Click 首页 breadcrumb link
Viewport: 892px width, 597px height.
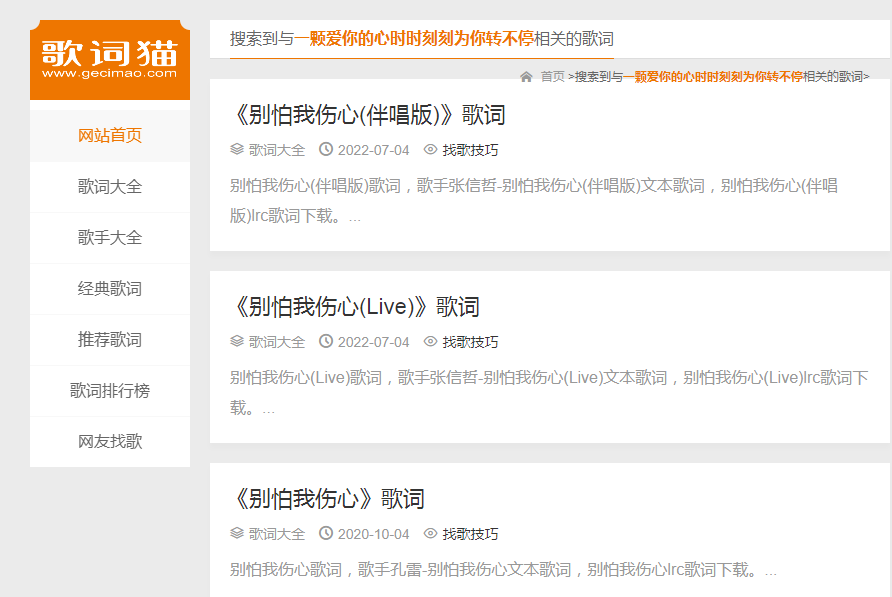[x=552, y=77]
